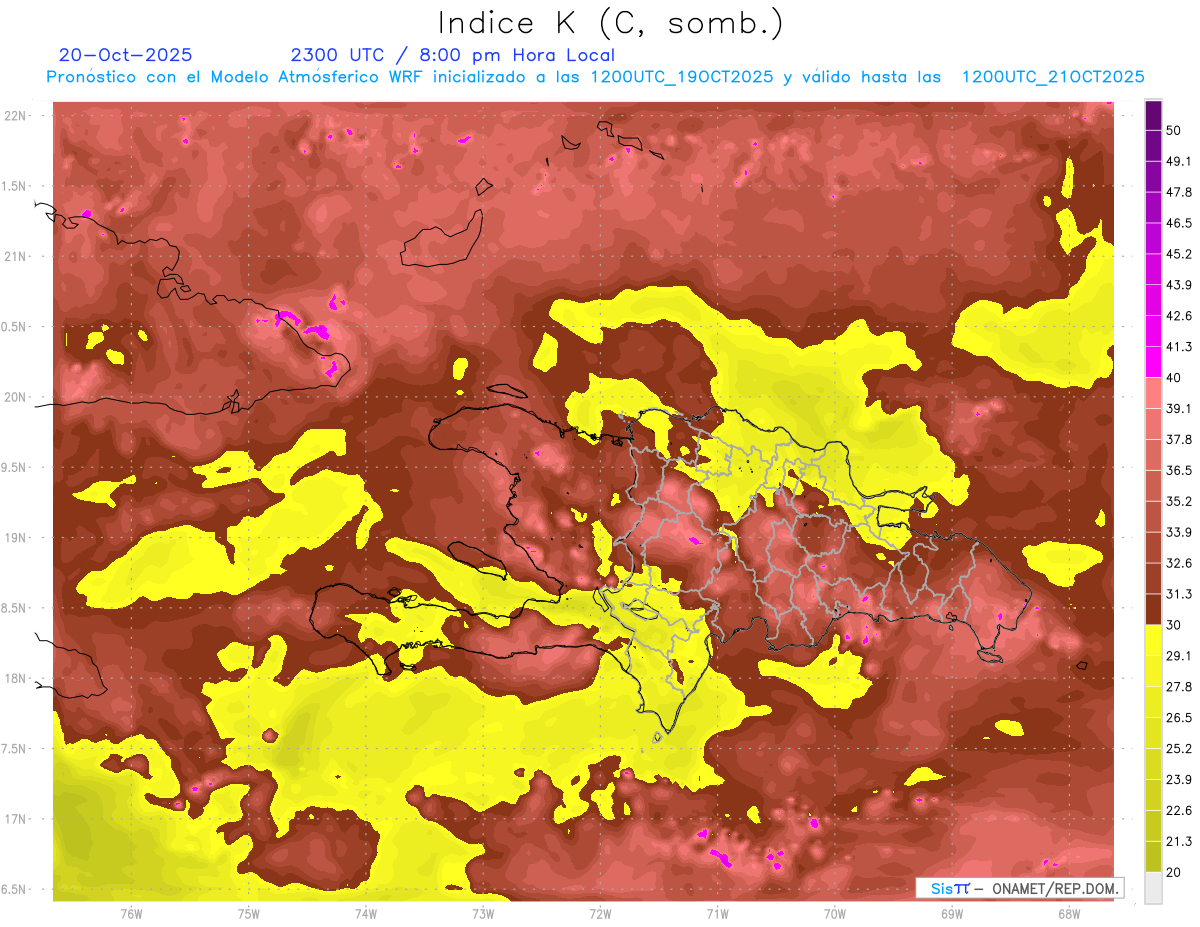Click the '2300 UTC / 8:00 pm Hora Local' label
1200x927 pixels.
pyautogui.click(x=453, y=55)
